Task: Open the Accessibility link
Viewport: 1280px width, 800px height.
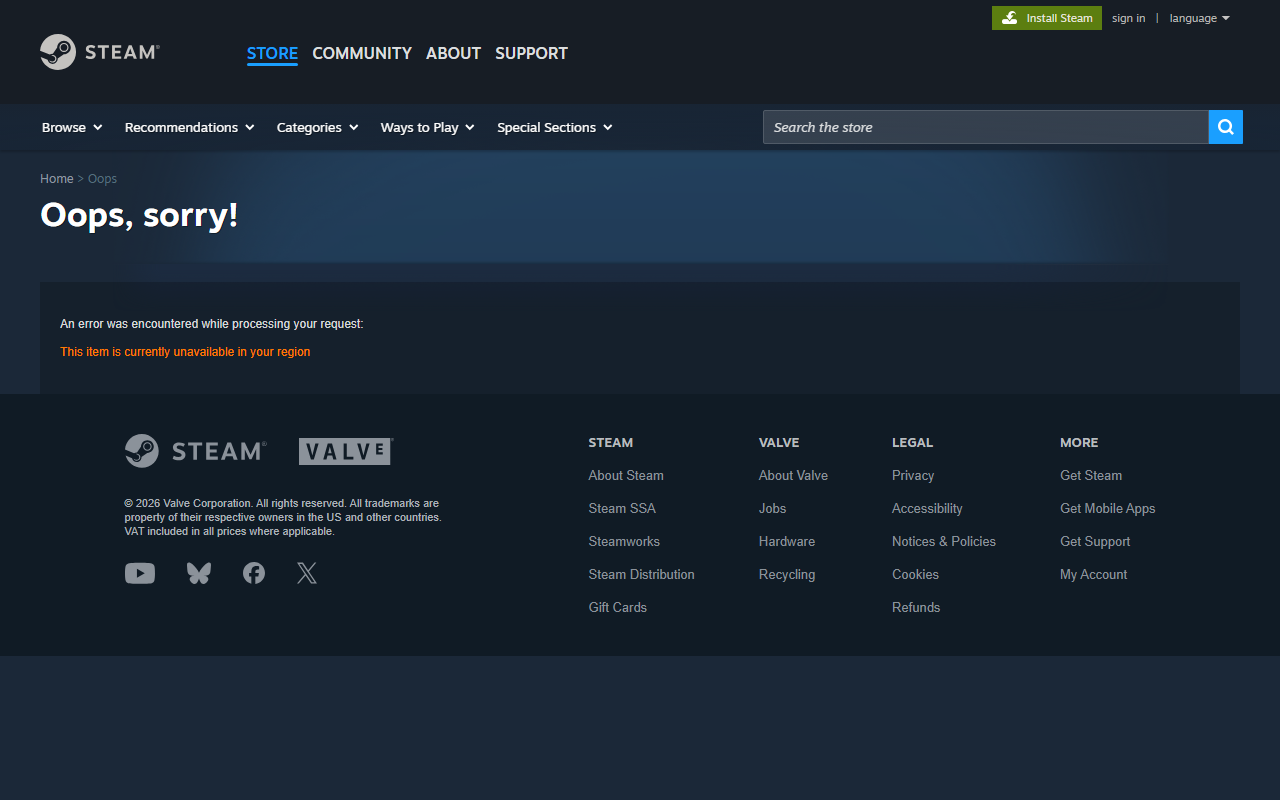Action: click(x=927, y=508)
